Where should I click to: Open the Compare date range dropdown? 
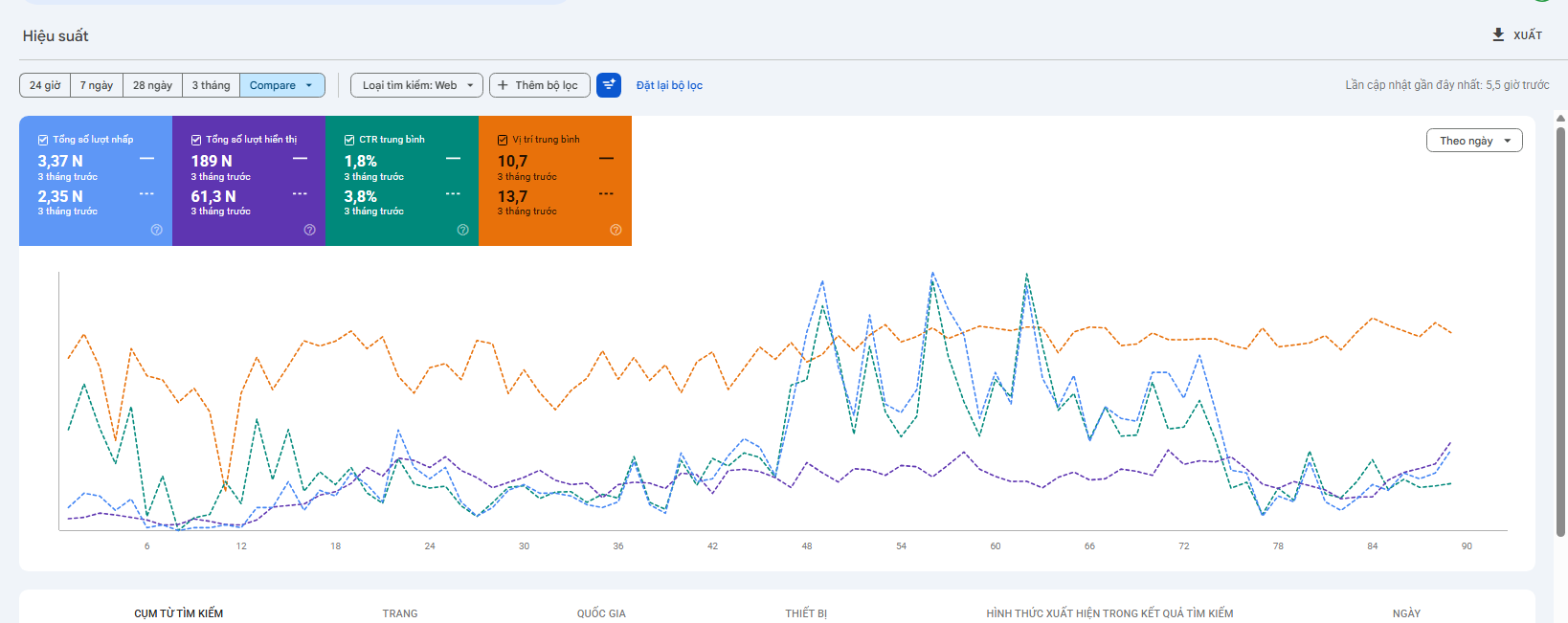(282, 85)
